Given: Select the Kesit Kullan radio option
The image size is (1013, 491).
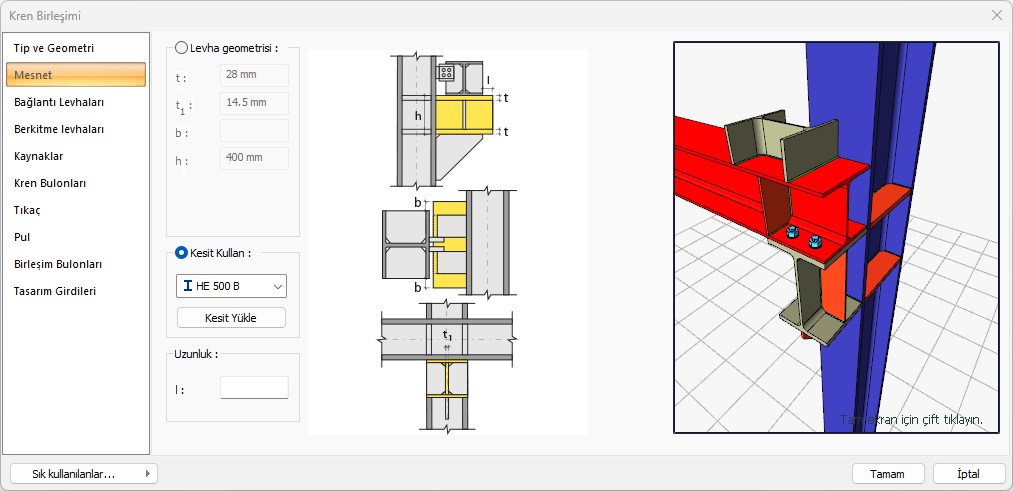Looking at the screenshot, I should tap(181, 253).
